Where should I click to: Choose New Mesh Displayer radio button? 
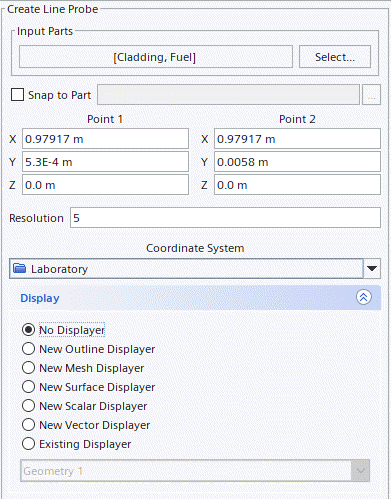28,368
